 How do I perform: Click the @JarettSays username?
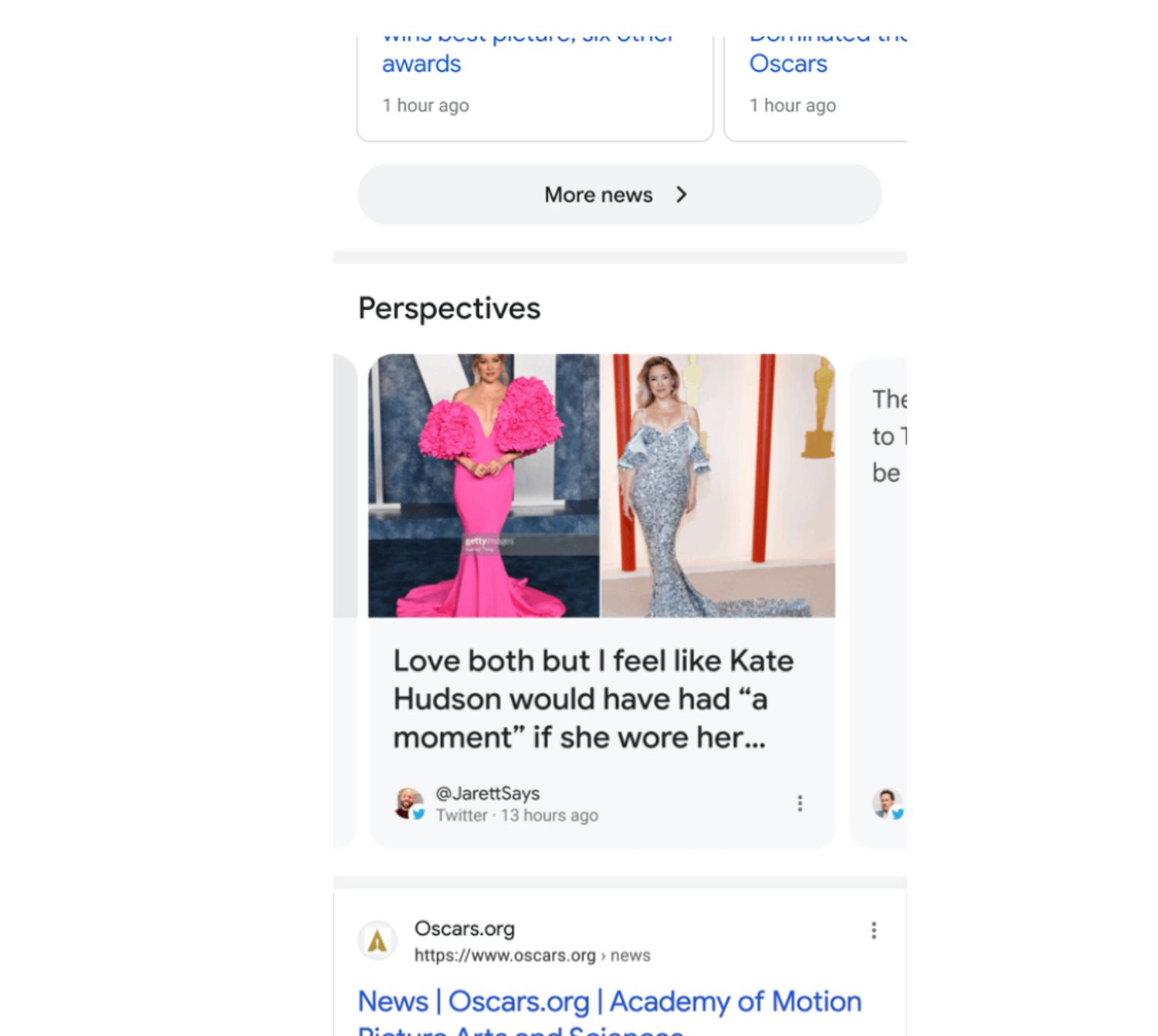[487, 793]
